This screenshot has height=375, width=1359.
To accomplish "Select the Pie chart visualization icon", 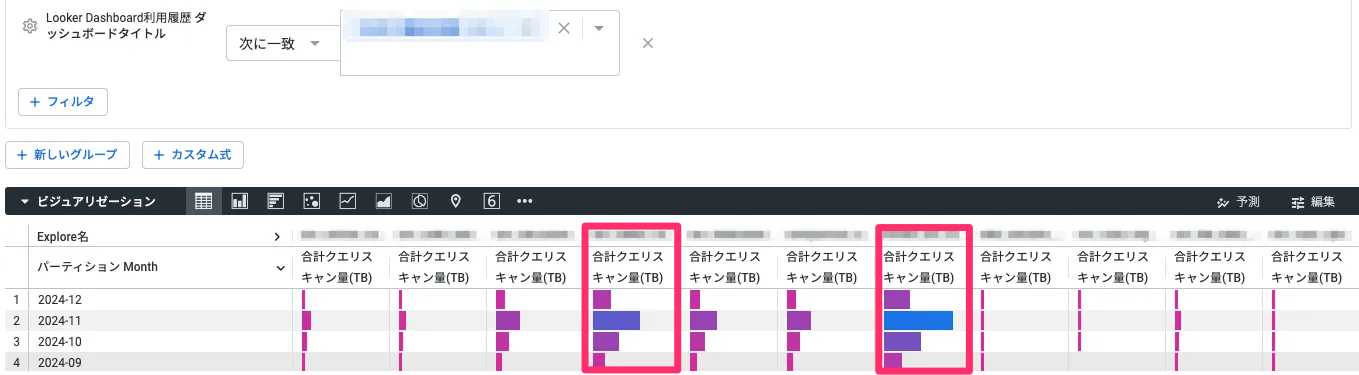I will [419, 201].
